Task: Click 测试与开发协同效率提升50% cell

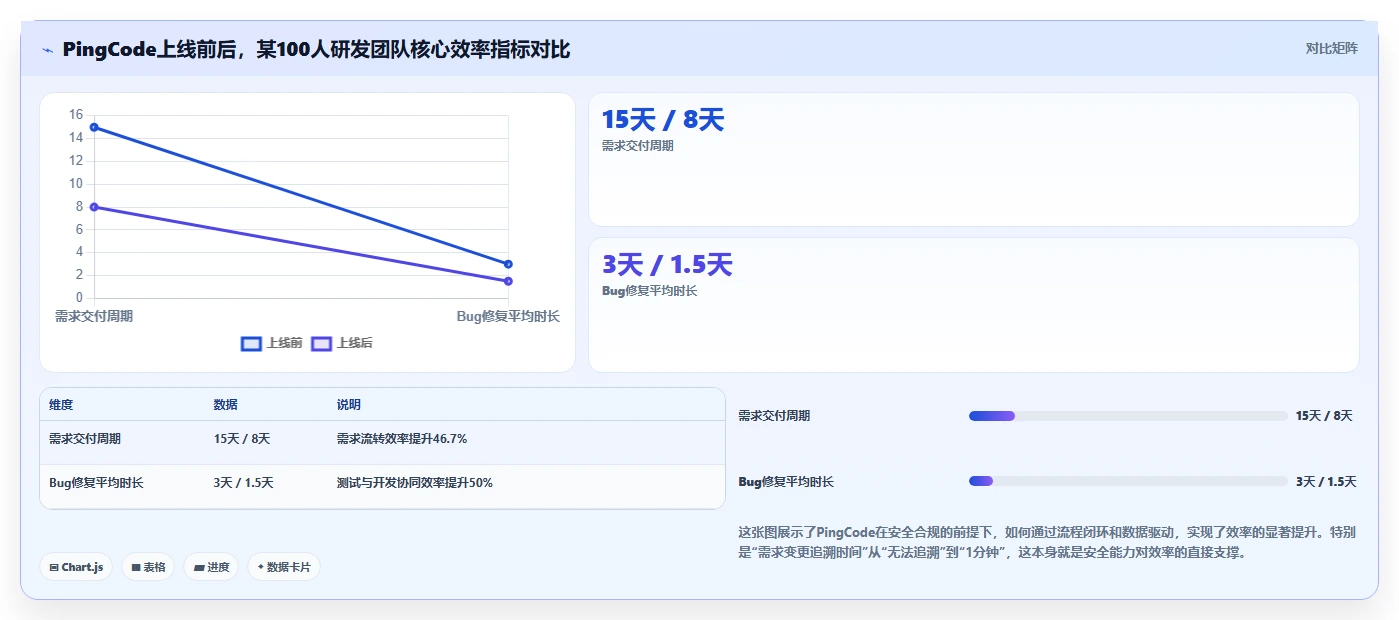Action: pos(415,483)
